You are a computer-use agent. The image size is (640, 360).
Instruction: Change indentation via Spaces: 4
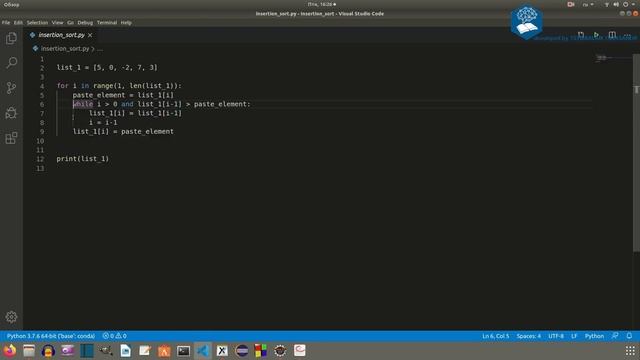[528, 336]
